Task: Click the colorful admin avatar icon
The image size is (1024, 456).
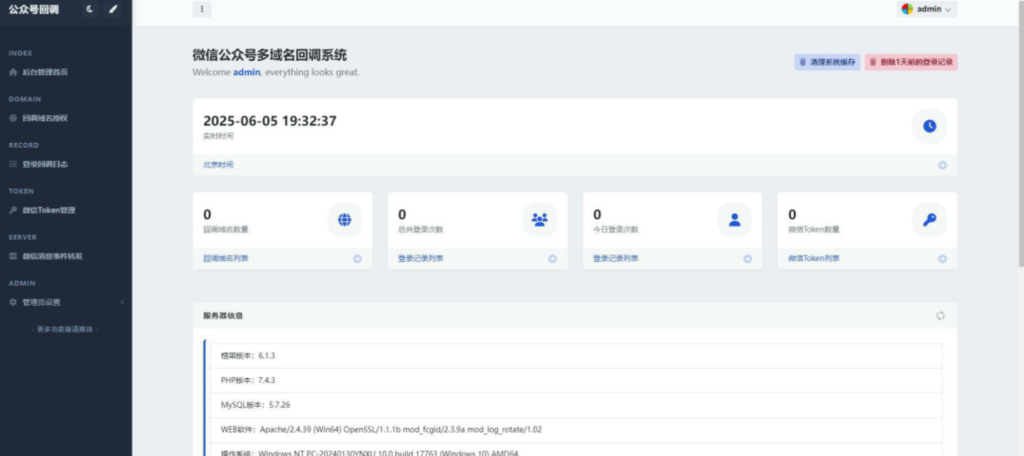Action: [x=907, y=9]
